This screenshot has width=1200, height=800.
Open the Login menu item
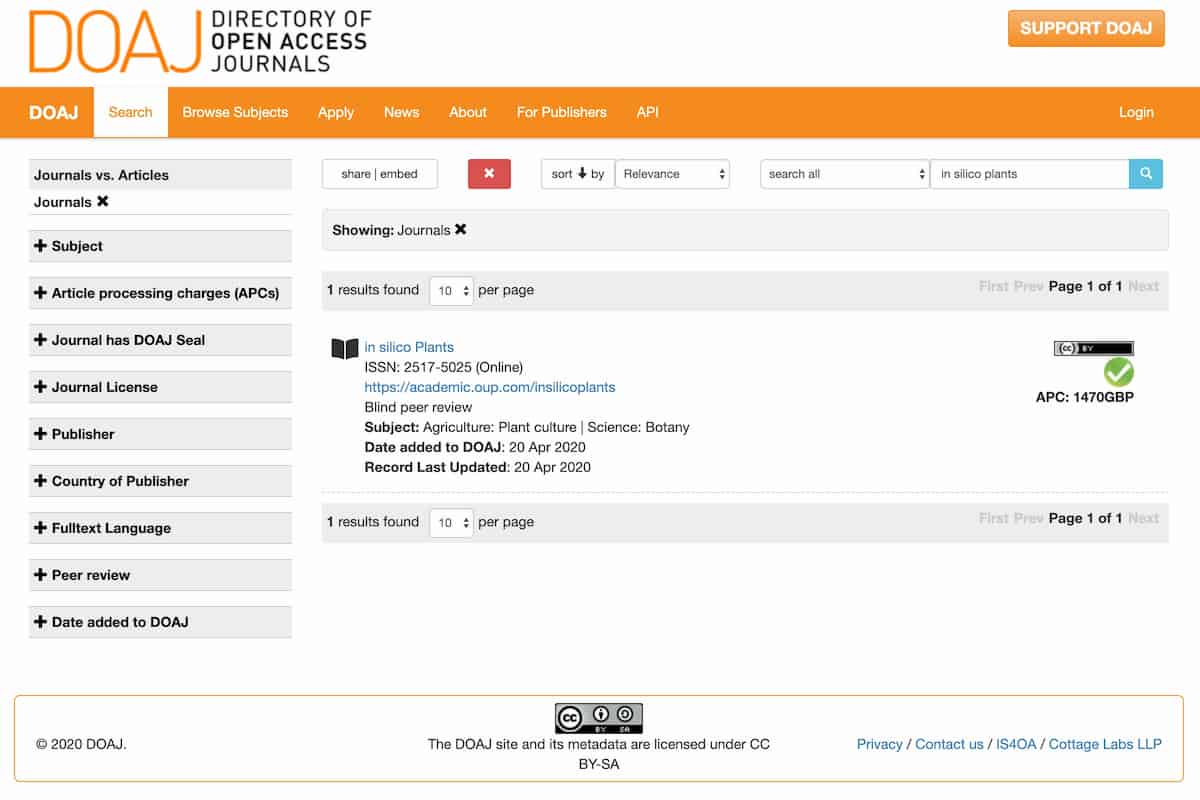(x=1135, y=112)
